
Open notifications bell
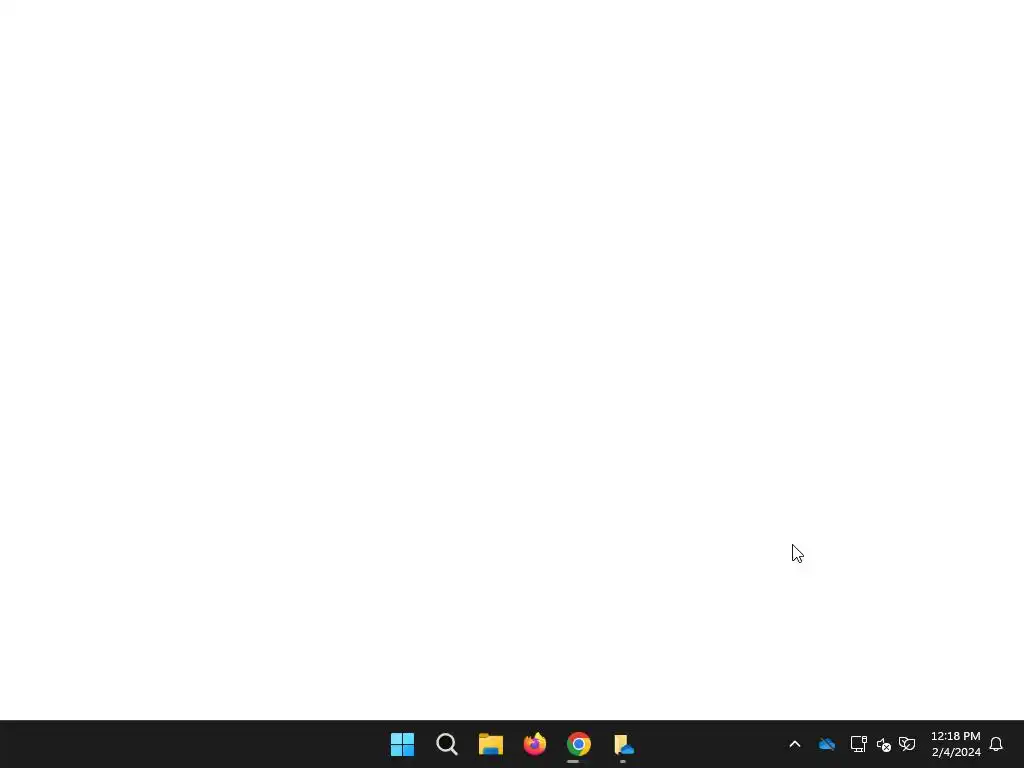[996, 744]
